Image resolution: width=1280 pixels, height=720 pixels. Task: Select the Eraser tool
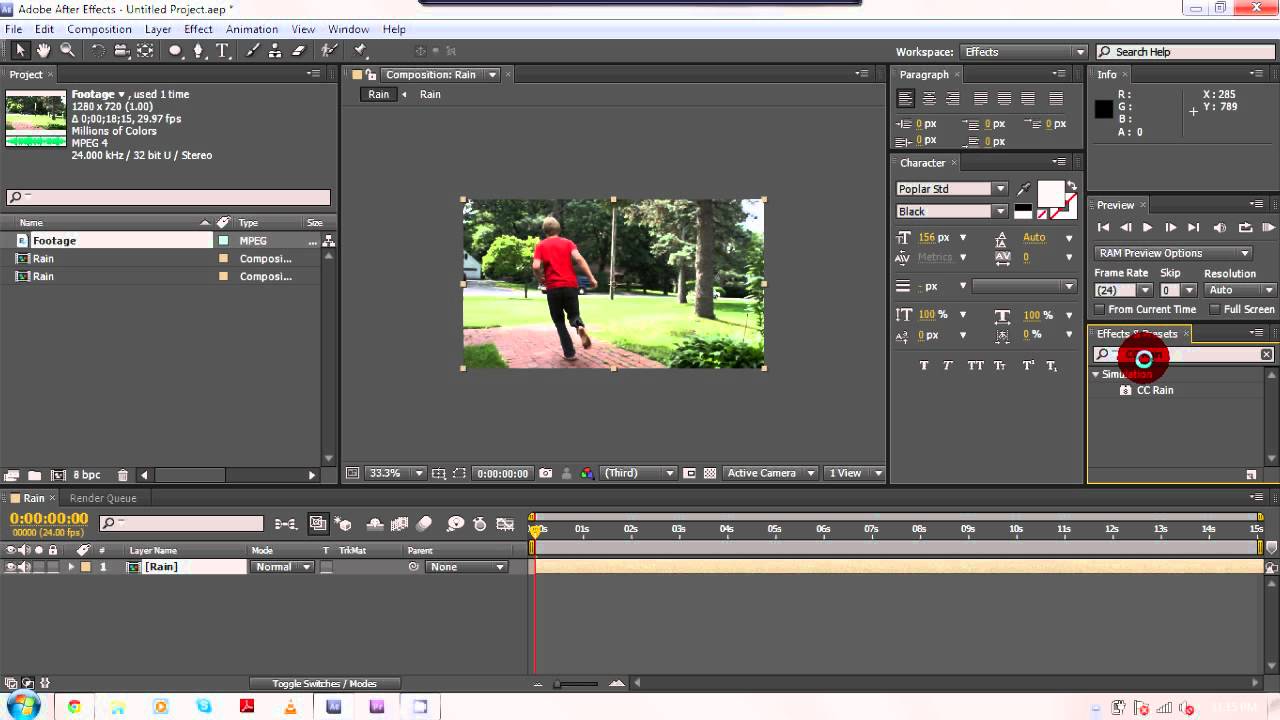(x=299, y=50)
